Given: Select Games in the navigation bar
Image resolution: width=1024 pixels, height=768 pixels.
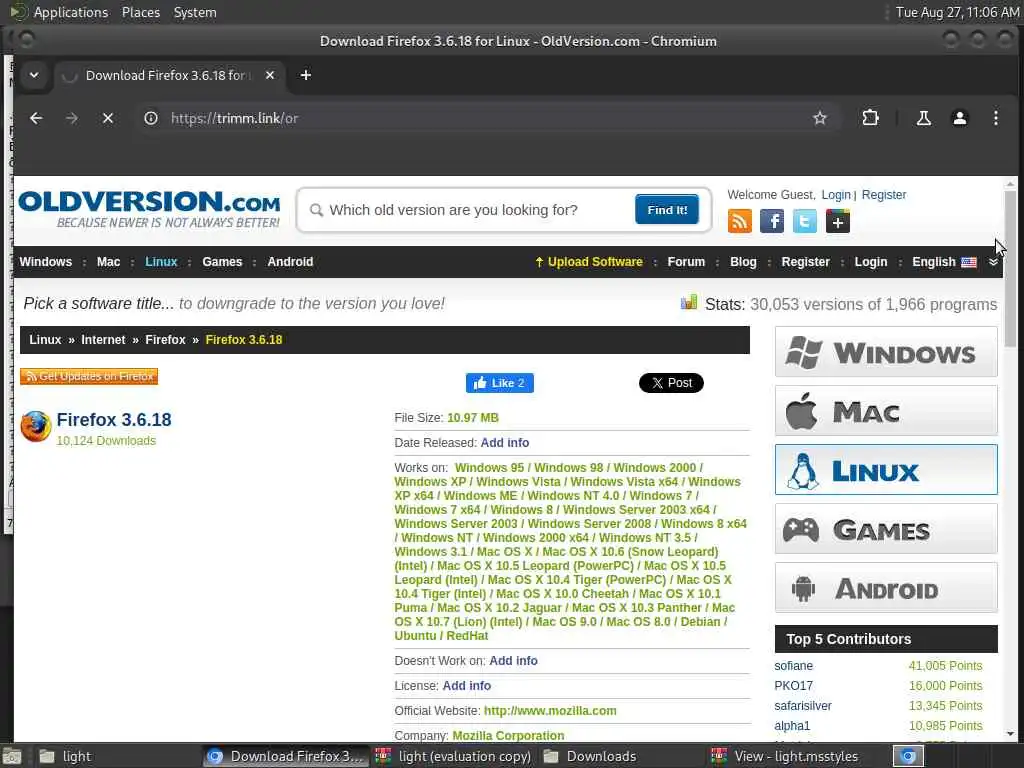Looking at the screenshot, I should point(222,262).
